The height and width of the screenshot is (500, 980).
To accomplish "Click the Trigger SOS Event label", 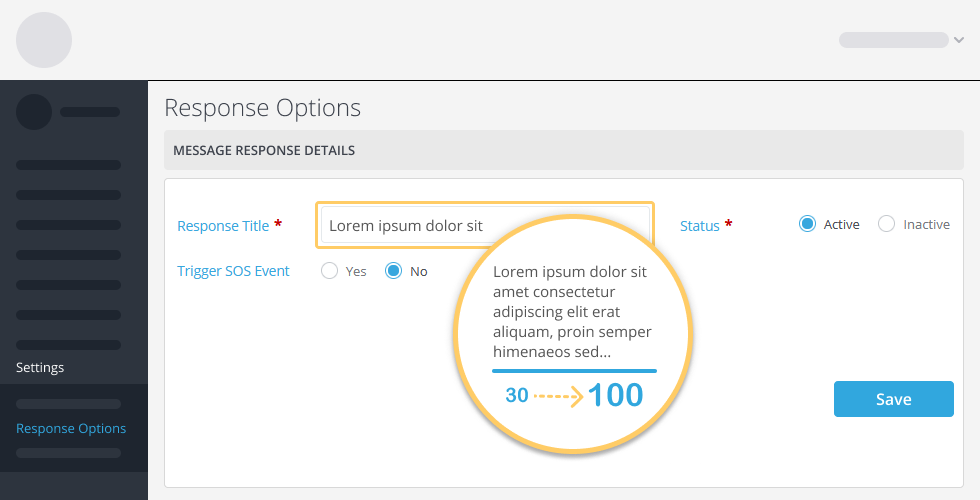I will (x=233, y=271).
